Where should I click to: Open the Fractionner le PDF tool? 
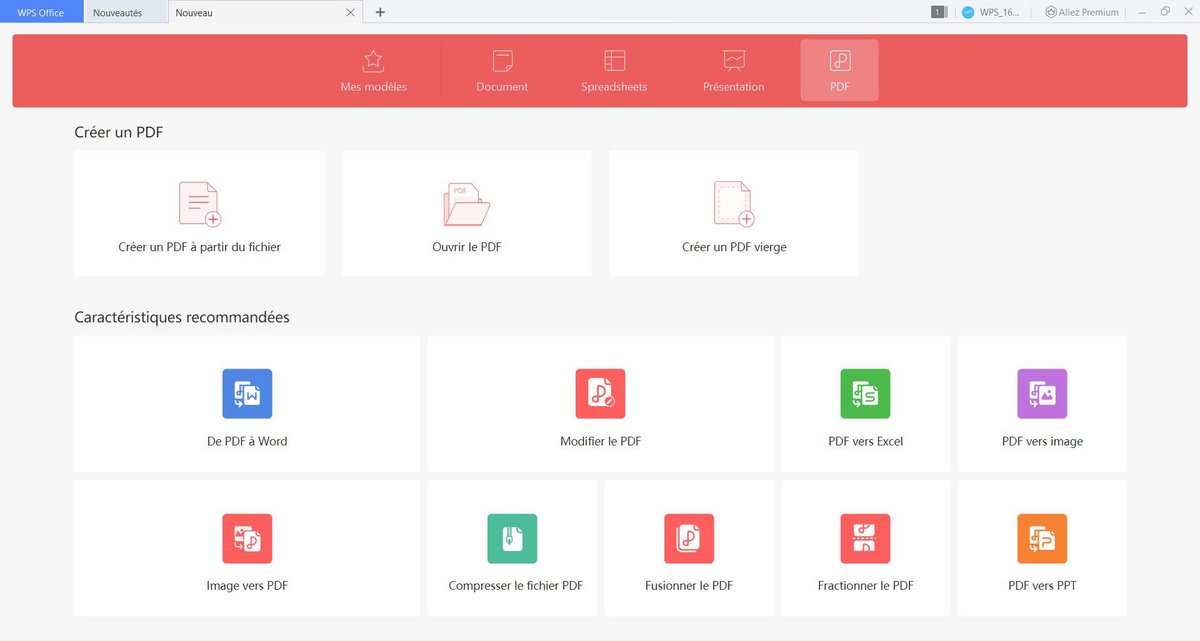[864, 548]
